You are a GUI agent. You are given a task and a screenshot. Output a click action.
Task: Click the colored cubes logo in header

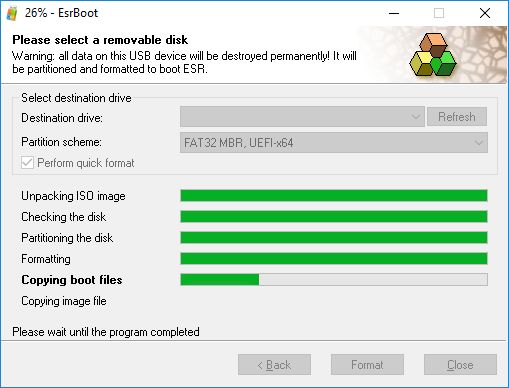point(432,55)
